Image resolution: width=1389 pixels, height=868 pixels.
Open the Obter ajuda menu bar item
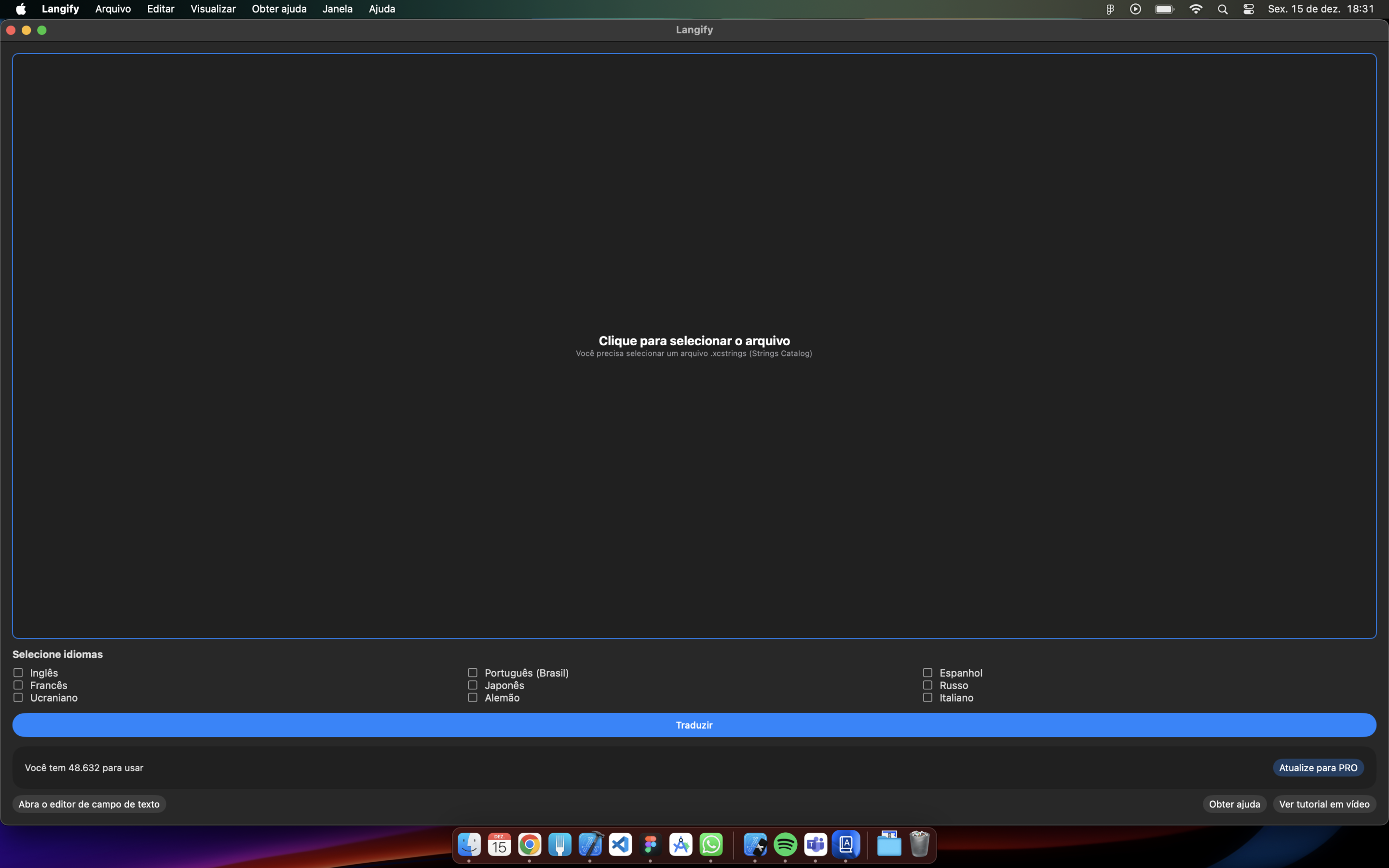(279, 9)
